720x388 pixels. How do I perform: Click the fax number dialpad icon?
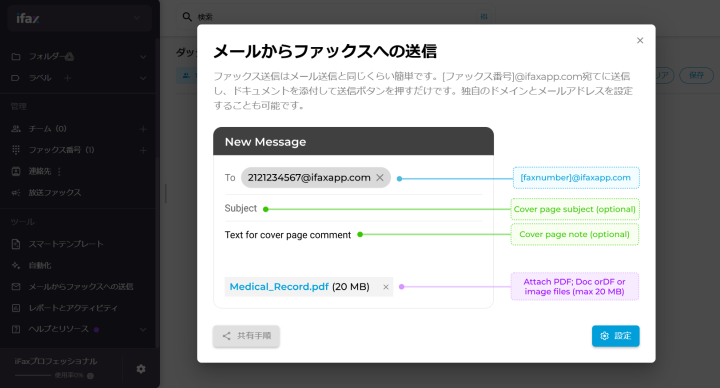pos(16,150)
